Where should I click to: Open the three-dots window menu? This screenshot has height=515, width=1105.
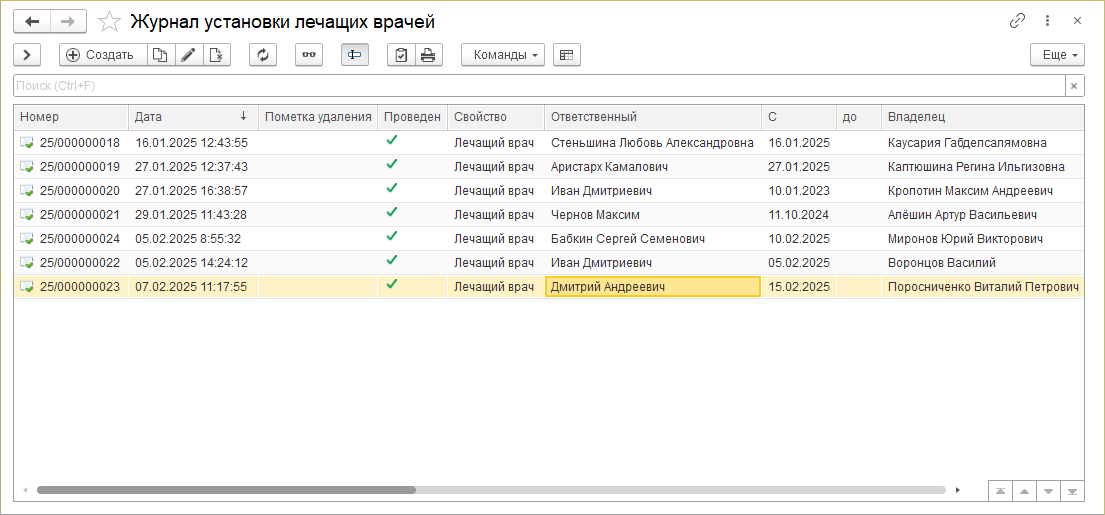(x=1047, y=21)
